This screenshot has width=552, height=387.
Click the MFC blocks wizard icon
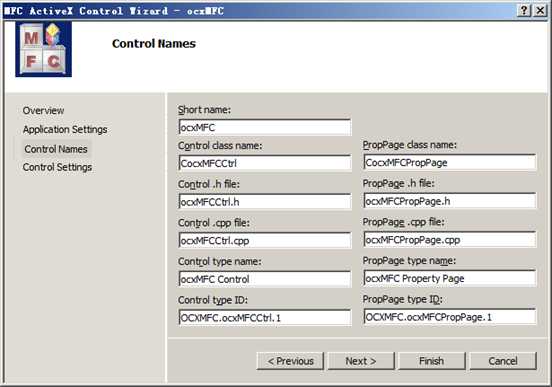tap(43, 49)
